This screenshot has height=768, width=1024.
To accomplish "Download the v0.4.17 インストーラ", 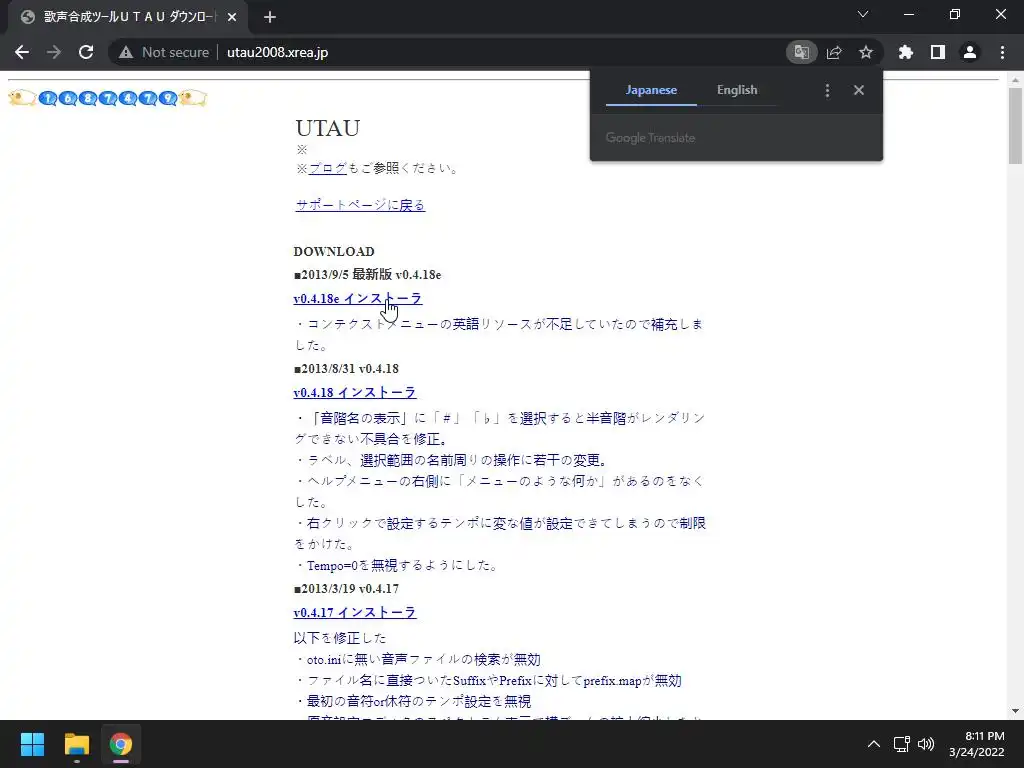I will [355, 613].
